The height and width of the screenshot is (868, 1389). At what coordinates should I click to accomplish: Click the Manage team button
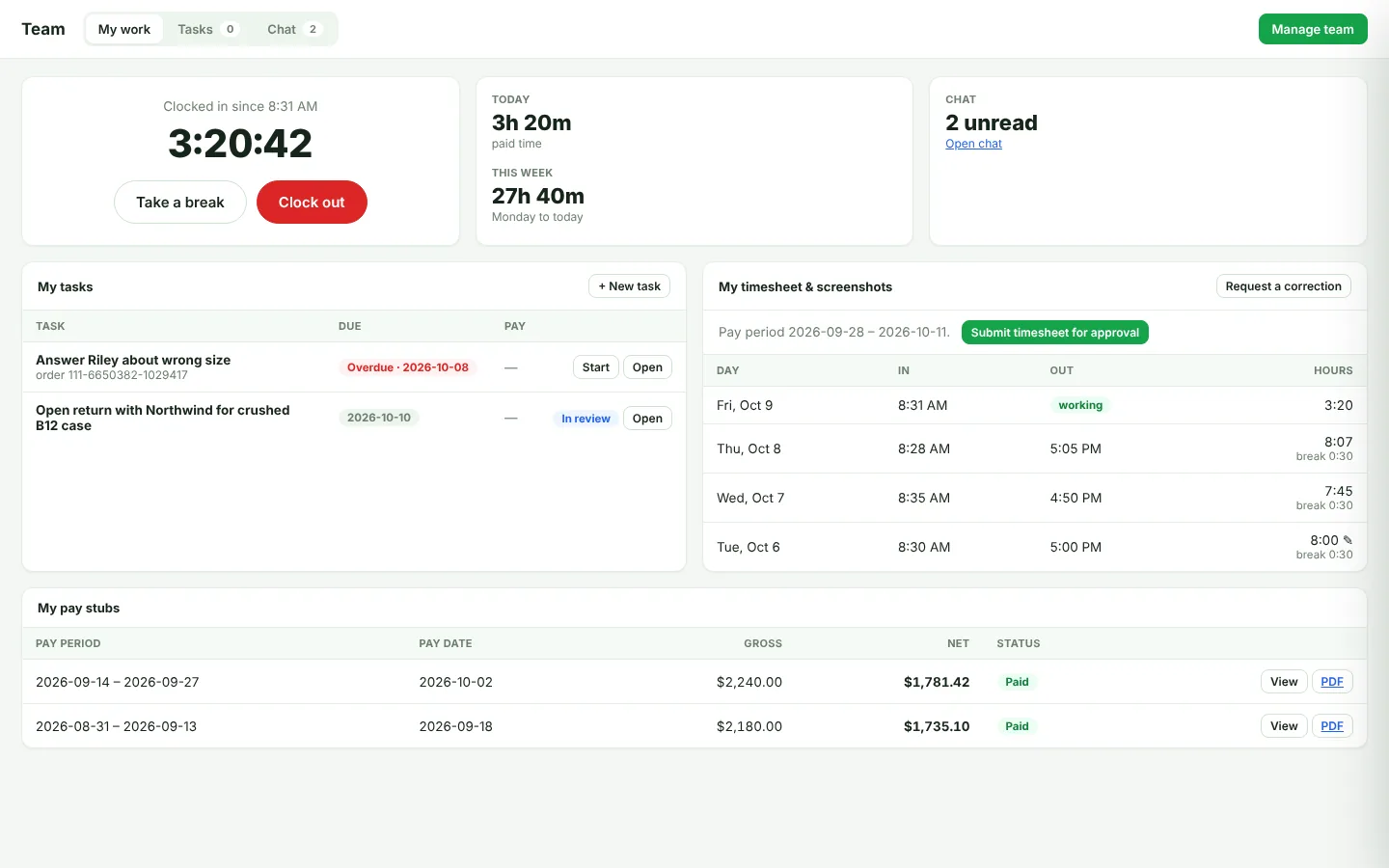point(1313,29)
